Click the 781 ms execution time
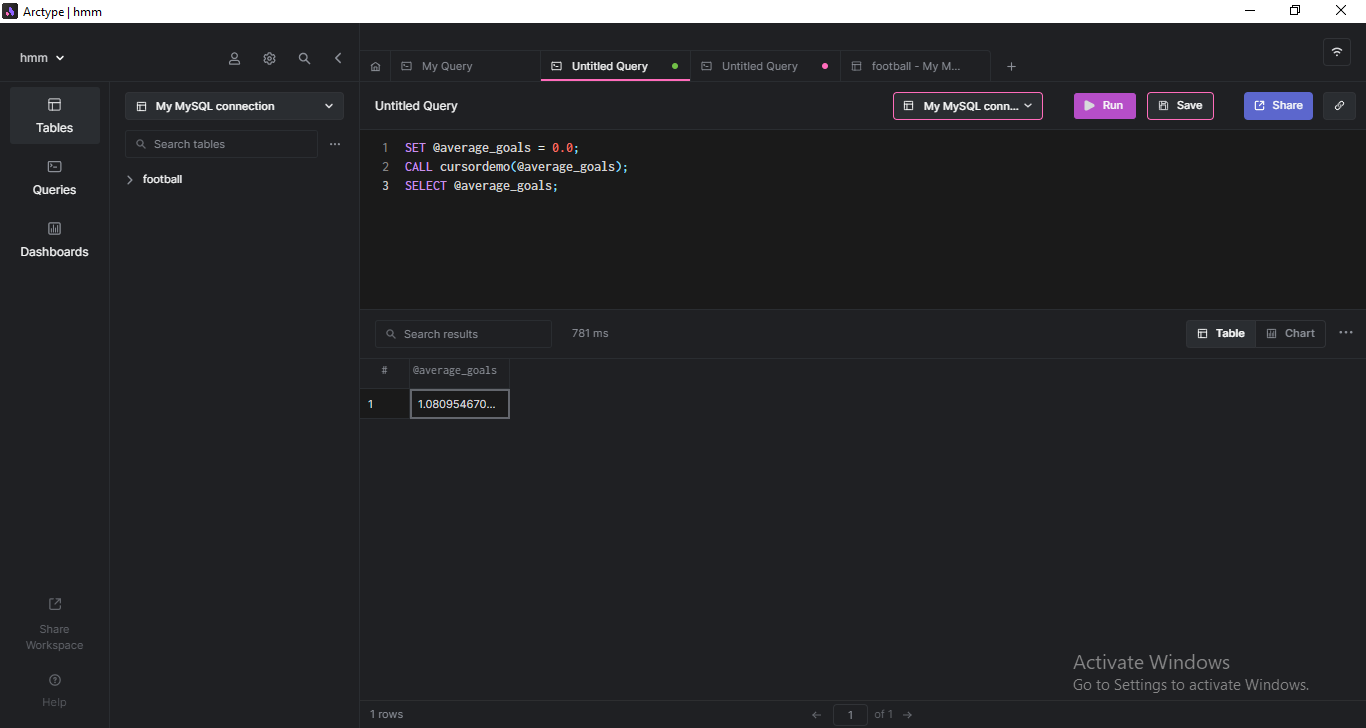This screenshot has height=728, width=1366. pos(590,334)
